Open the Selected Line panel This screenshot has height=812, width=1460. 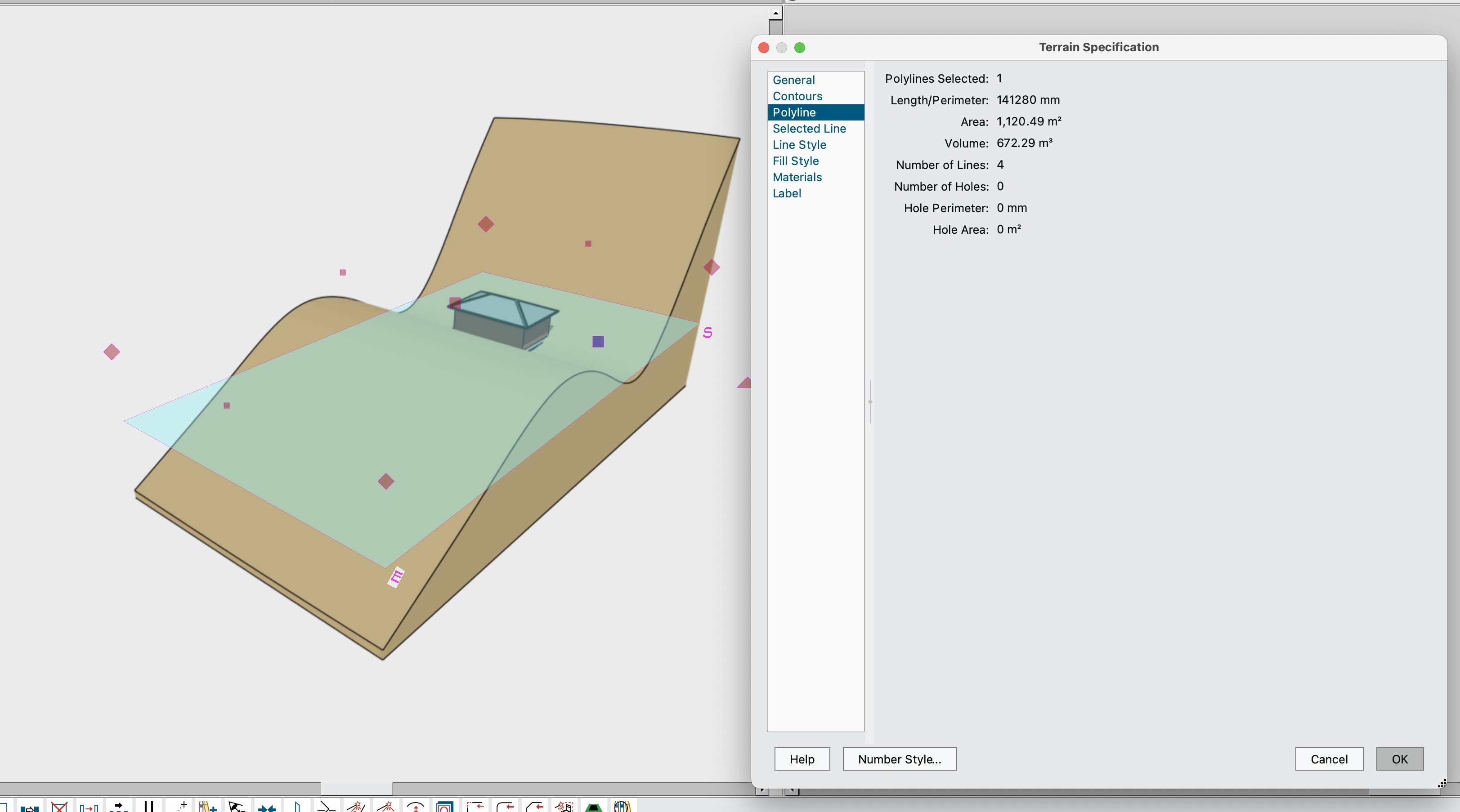[x=809, y=129]
